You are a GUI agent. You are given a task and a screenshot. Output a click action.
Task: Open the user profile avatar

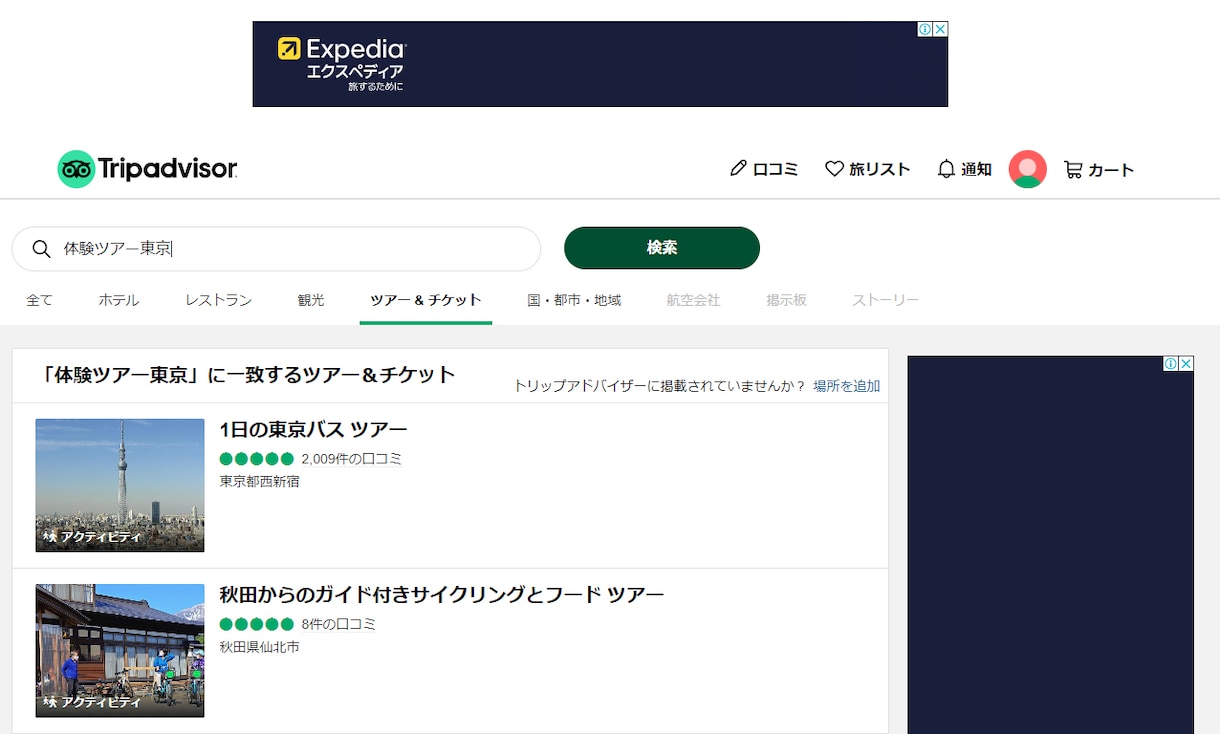(1027, 169)
